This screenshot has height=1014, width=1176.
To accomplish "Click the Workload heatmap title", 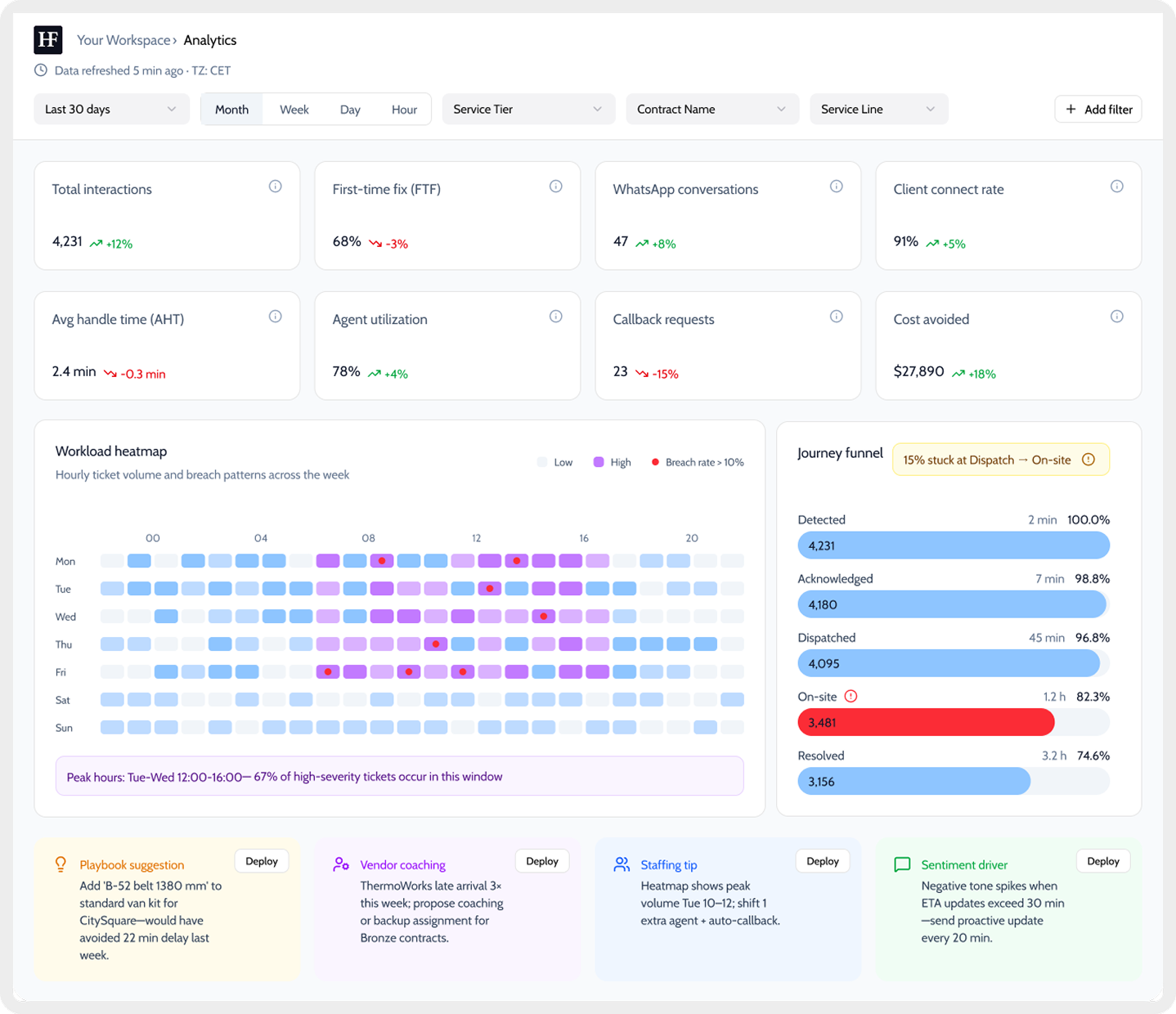I will 111,451.
